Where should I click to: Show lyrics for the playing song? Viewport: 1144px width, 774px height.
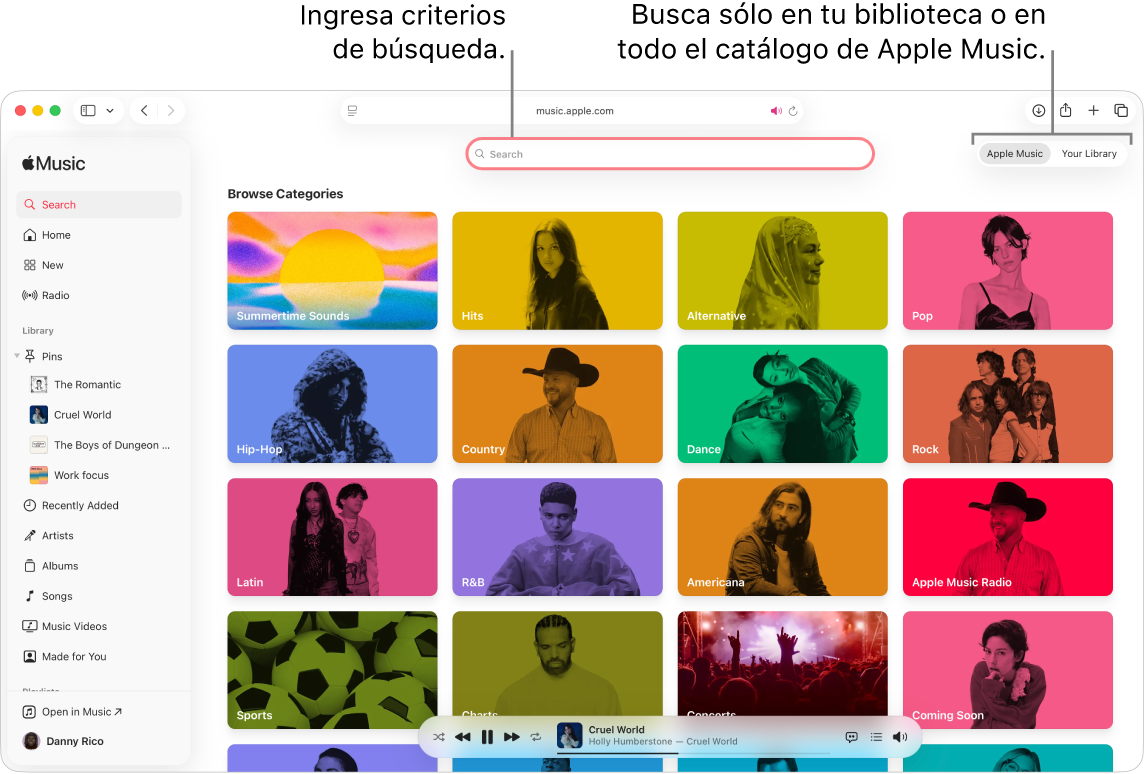pos(851,737)
